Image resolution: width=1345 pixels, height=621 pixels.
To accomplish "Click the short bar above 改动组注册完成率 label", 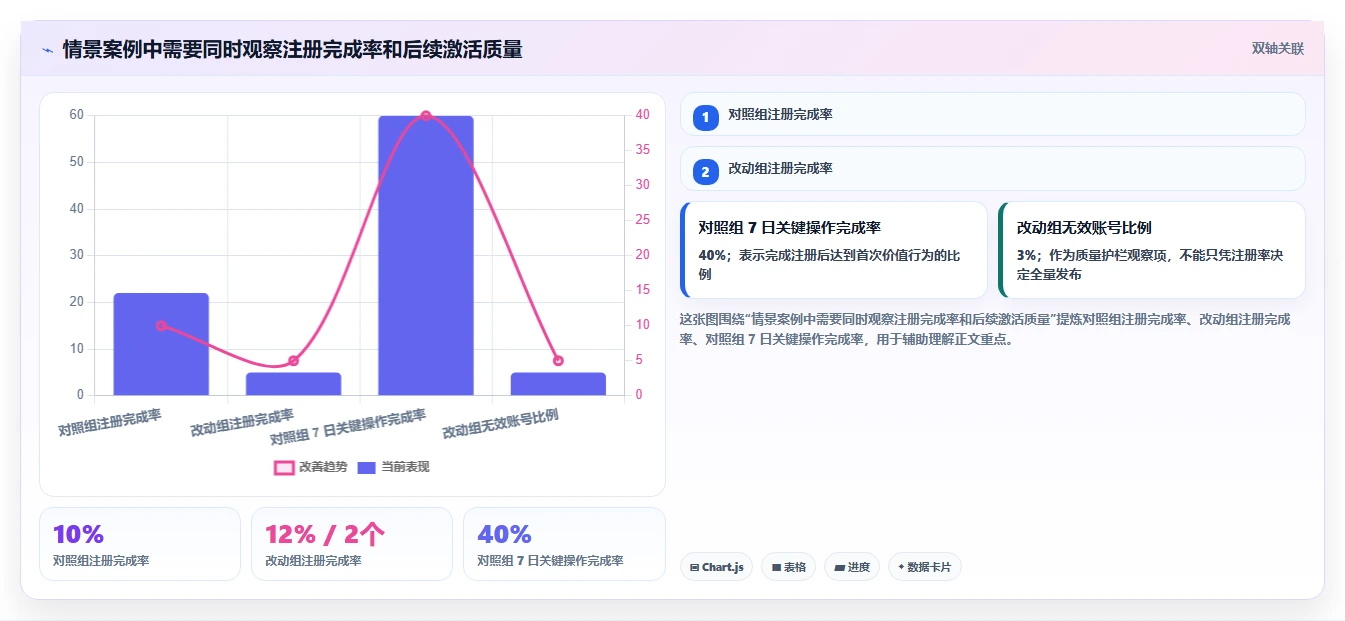I will coord(293,384).
